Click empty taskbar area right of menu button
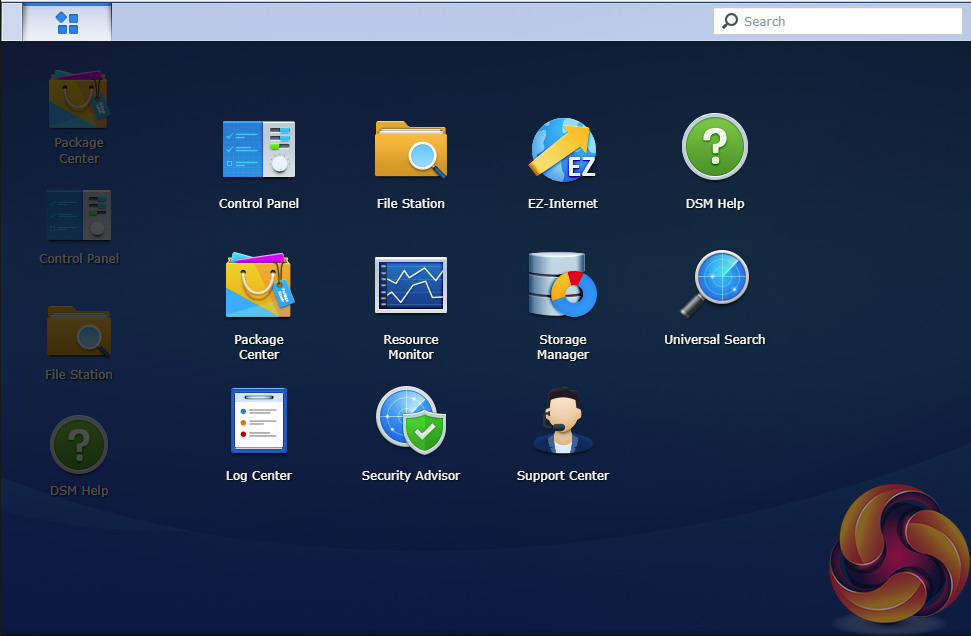This screenshot has width=971, height=636. (x=400, y=22)
